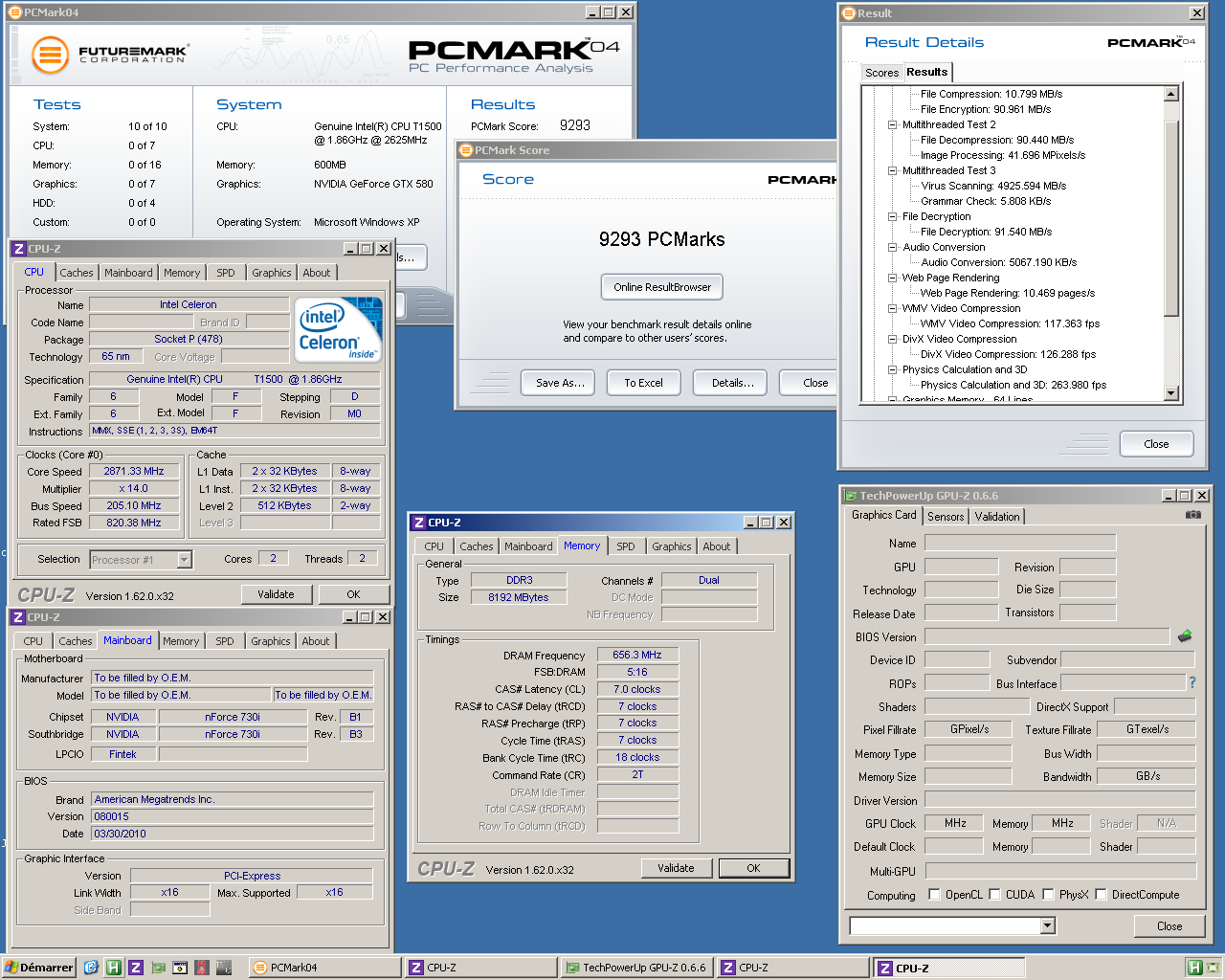Click the CPU-Z memory window title icon
The width and height of the screenshot is (1225, 980).
click(x=418, y=523)
